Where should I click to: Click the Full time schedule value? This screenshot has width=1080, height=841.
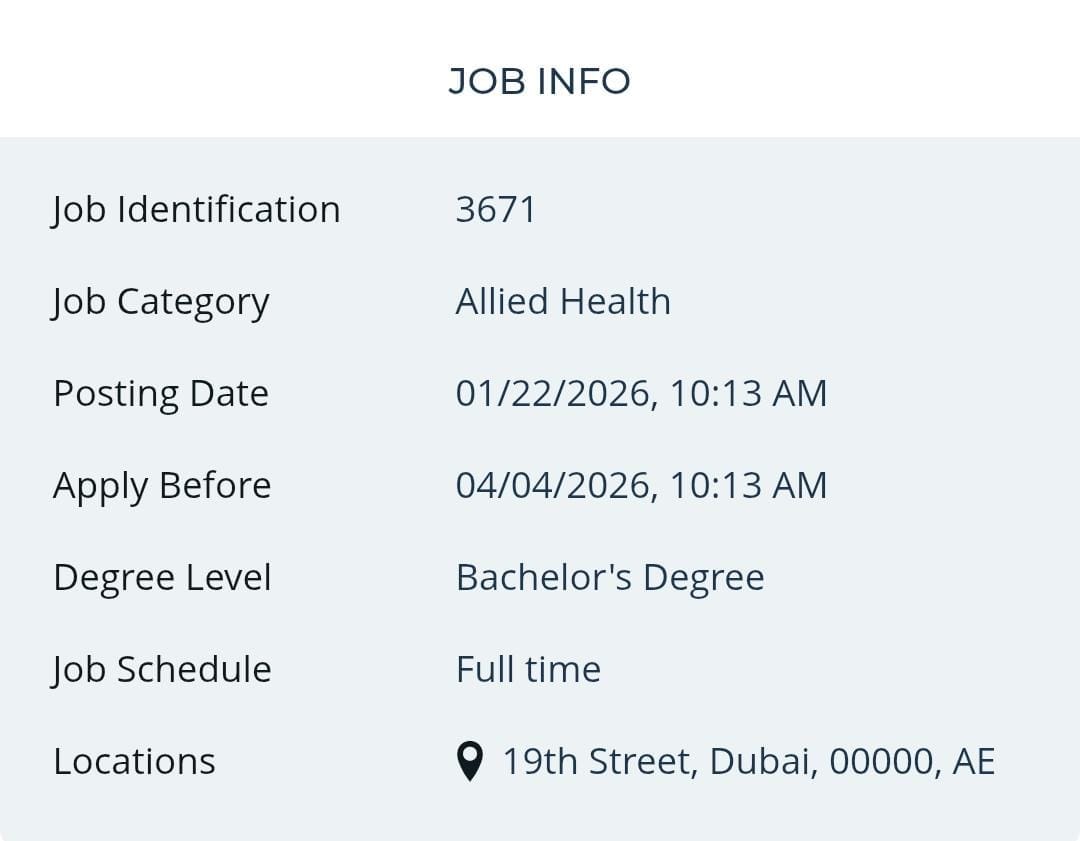pyautogui.click(x=528, y=670)
